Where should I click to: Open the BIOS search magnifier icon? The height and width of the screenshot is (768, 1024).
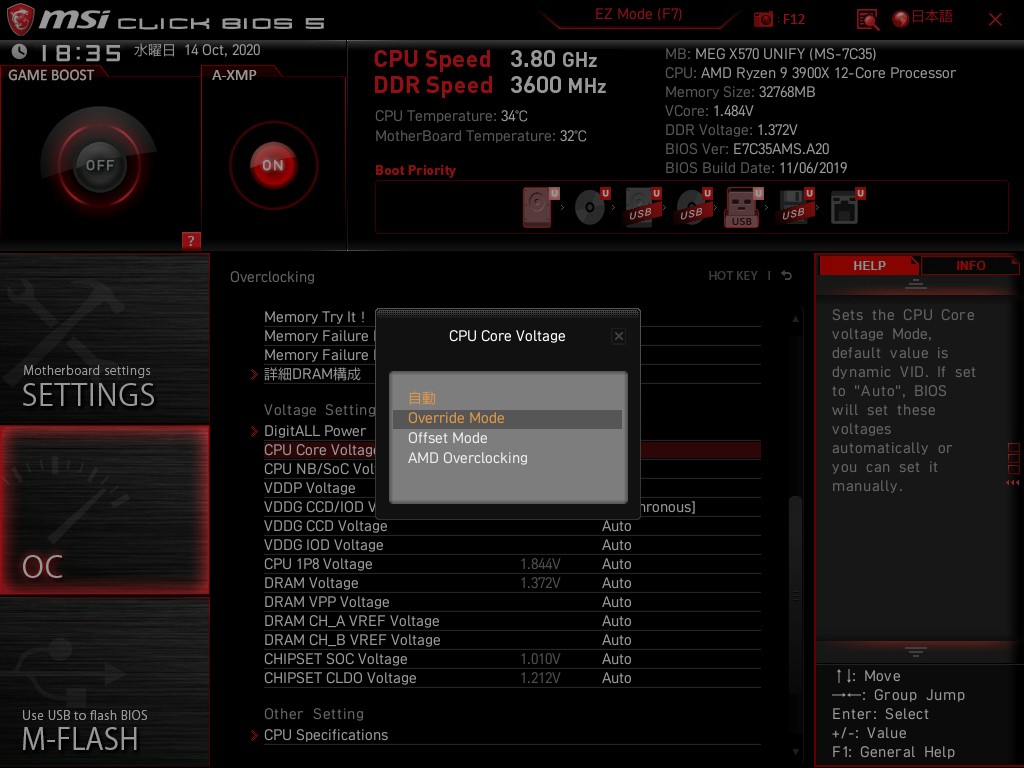(867, 19)
